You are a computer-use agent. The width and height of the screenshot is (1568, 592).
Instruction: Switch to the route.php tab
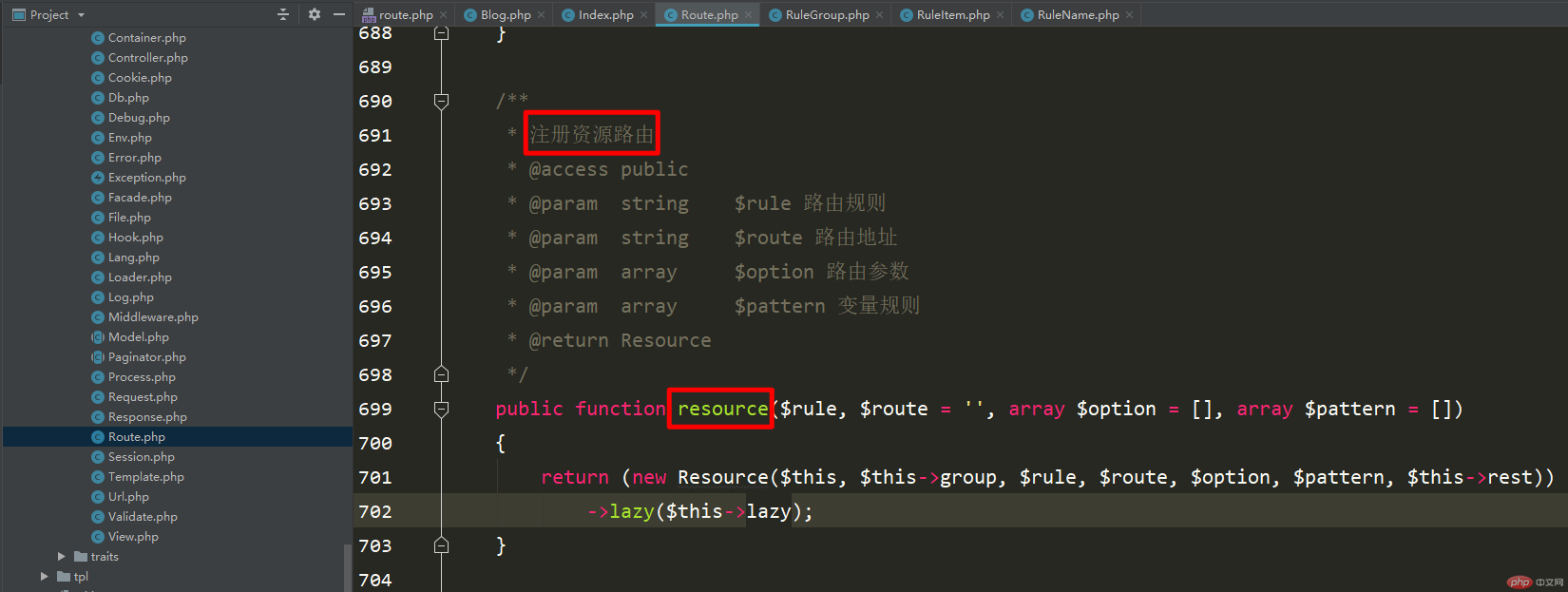coord(406,15)
